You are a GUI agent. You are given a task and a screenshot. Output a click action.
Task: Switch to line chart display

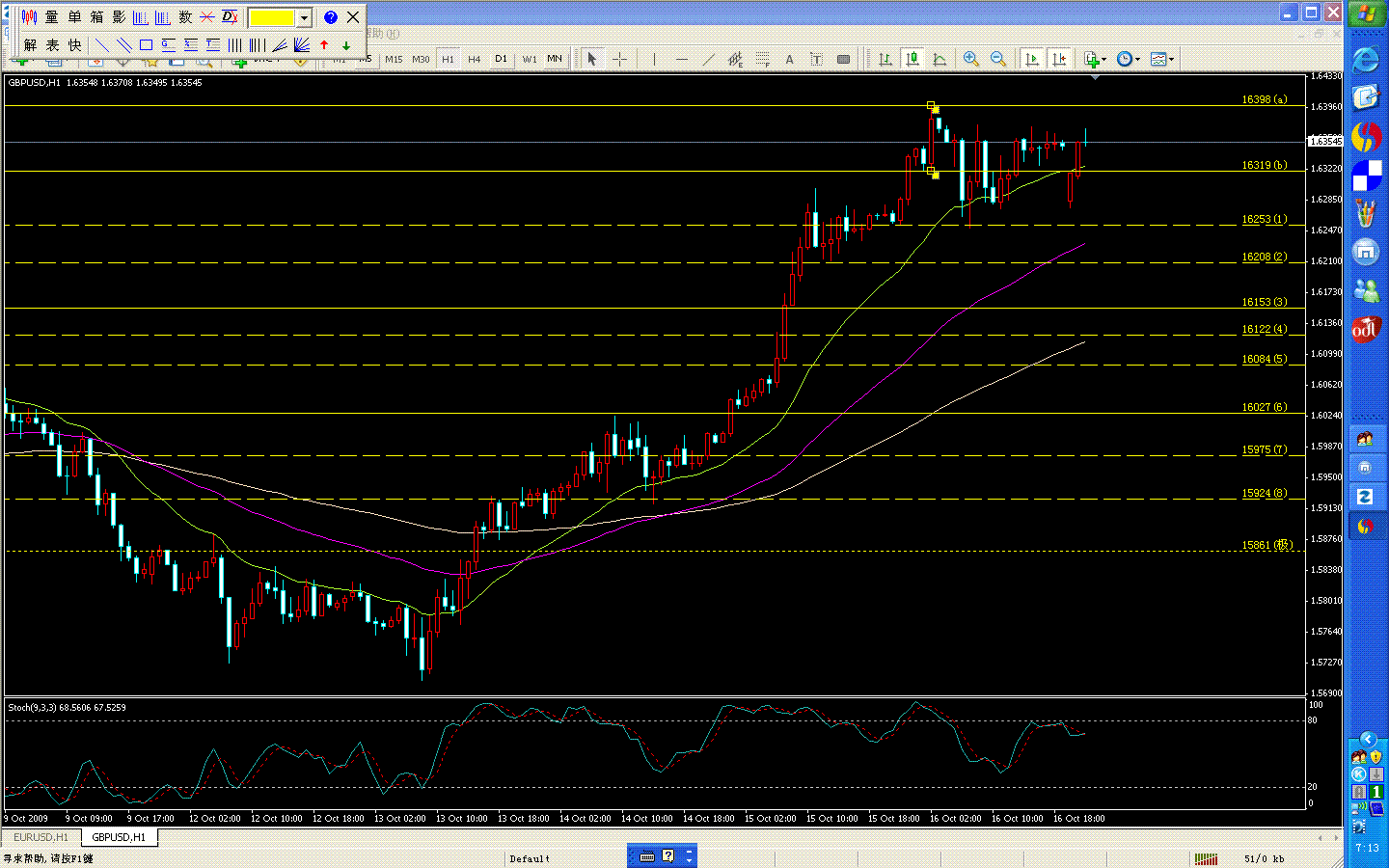coord(939,59)
